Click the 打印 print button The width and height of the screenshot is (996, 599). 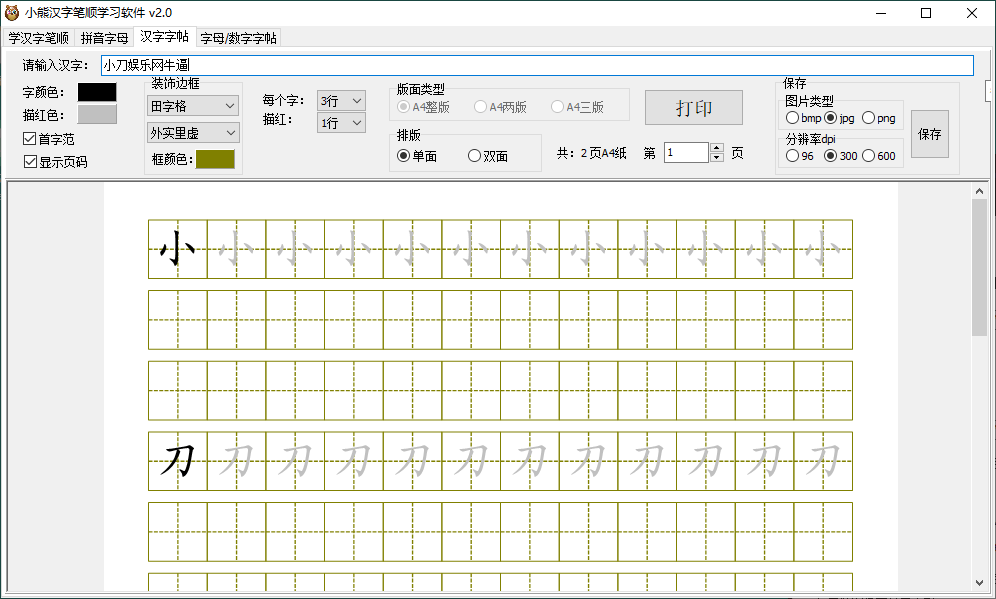[x=694, y=107]
